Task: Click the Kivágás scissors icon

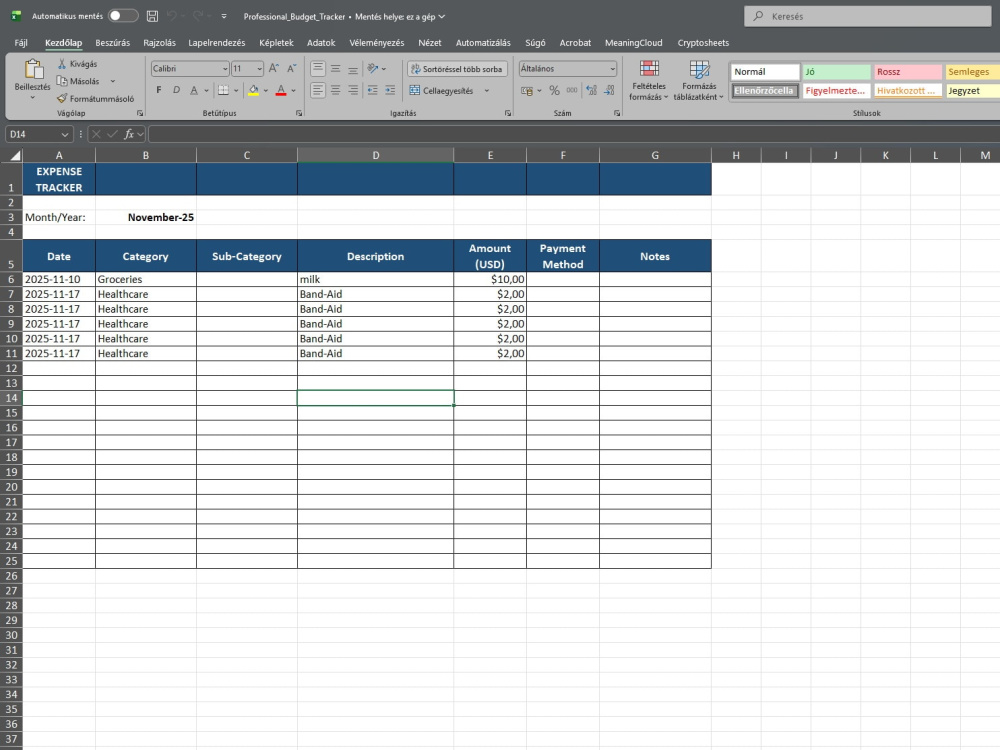Action: click(62, 64)
